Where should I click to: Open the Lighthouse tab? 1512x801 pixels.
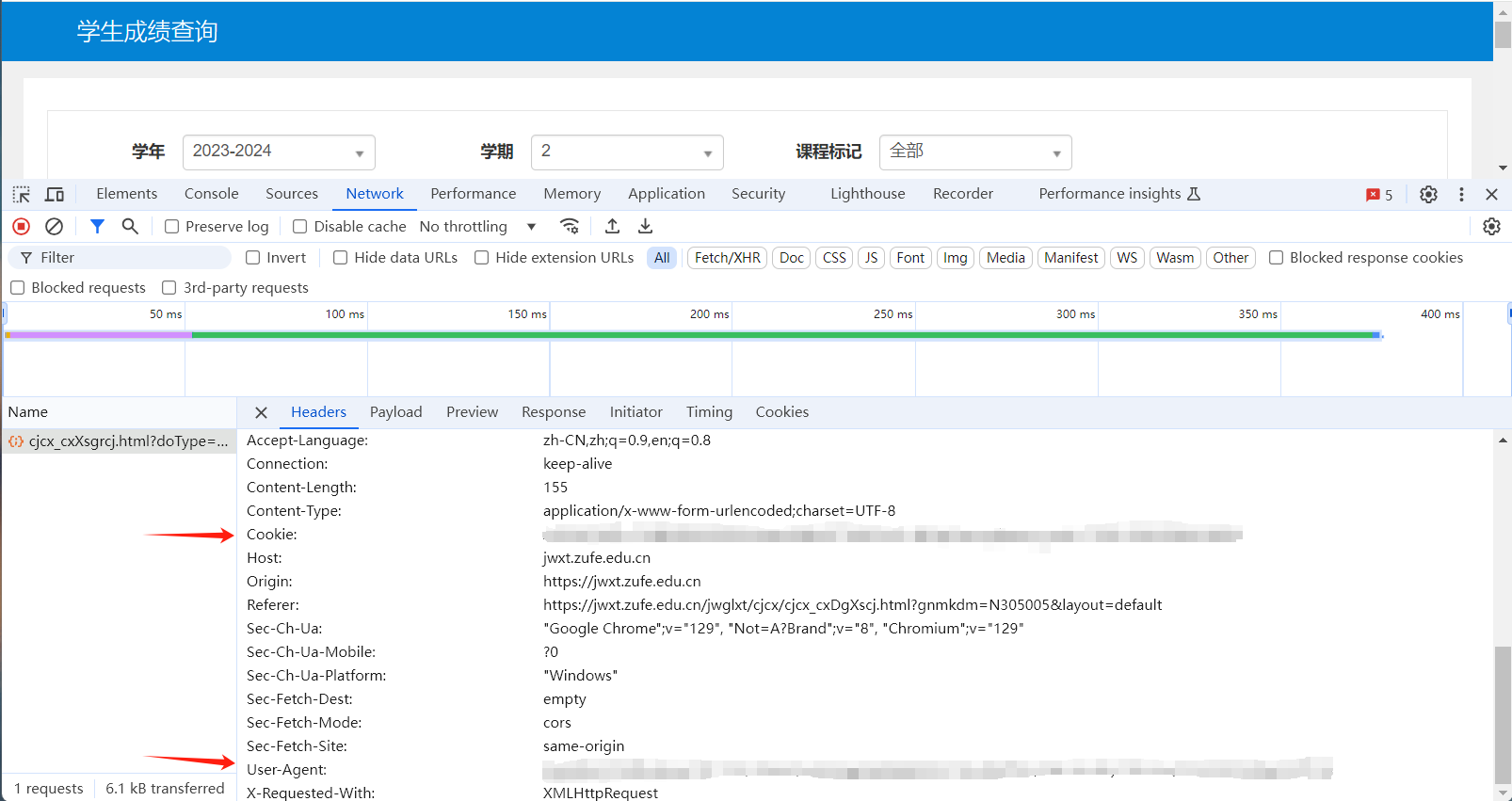[868, 194]
